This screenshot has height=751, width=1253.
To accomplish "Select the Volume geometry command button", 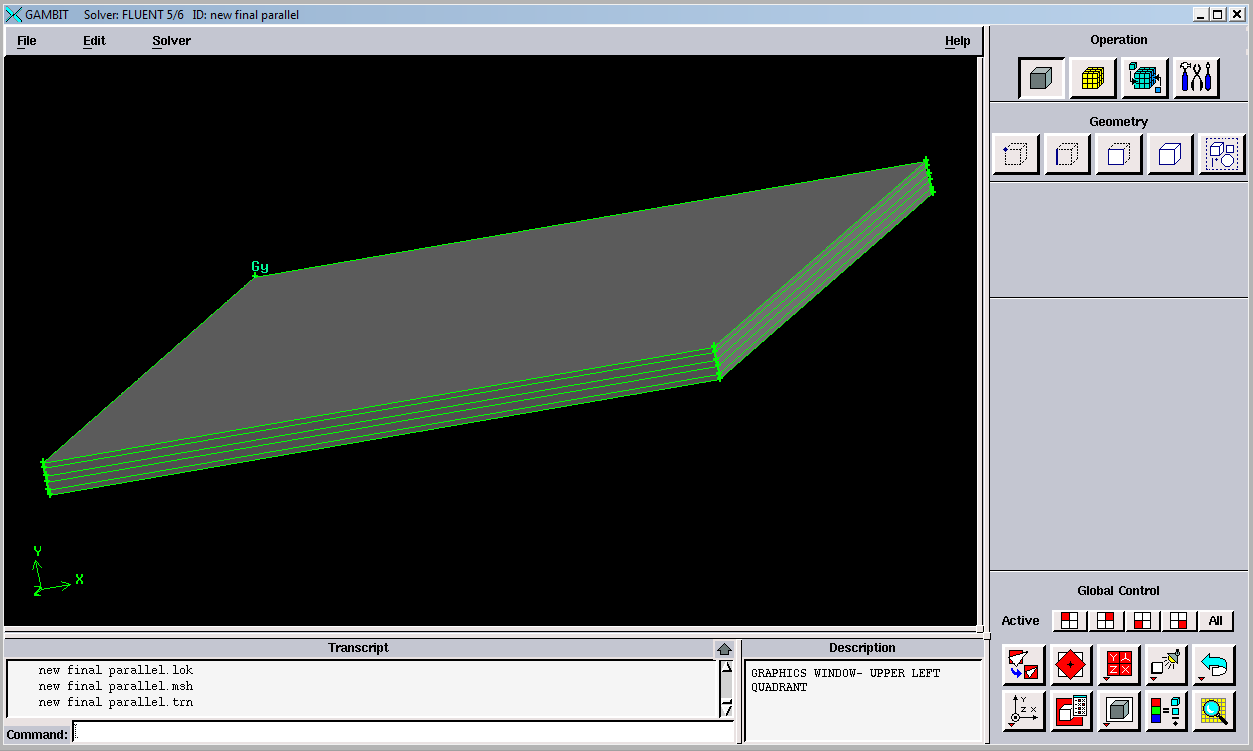I will point(1170,154).
